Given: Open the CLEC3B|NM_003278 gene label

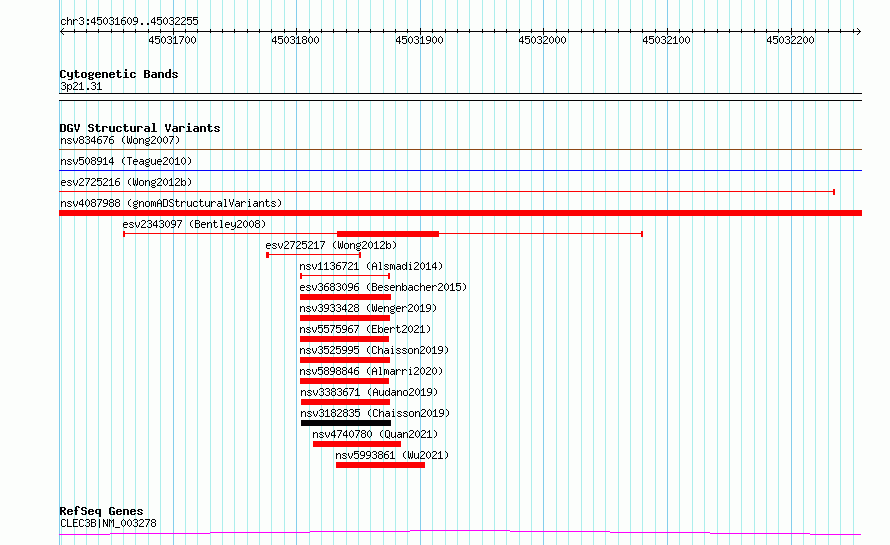Looking at the screenshot, I should [x=108, y=523].
